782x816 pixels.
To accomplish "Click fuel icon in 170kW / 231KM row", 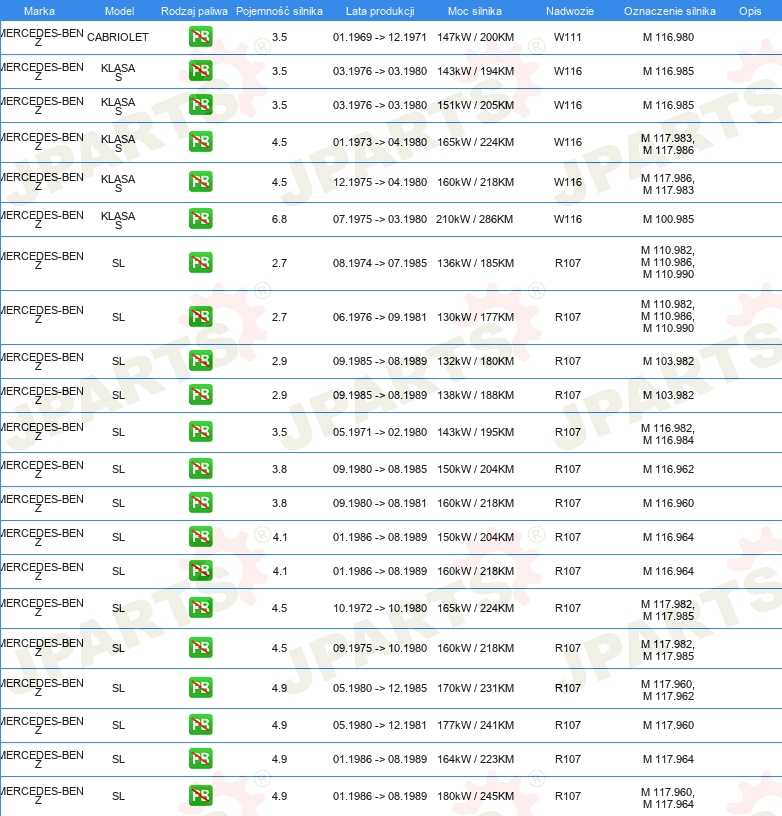I will (x=200, y=687).
